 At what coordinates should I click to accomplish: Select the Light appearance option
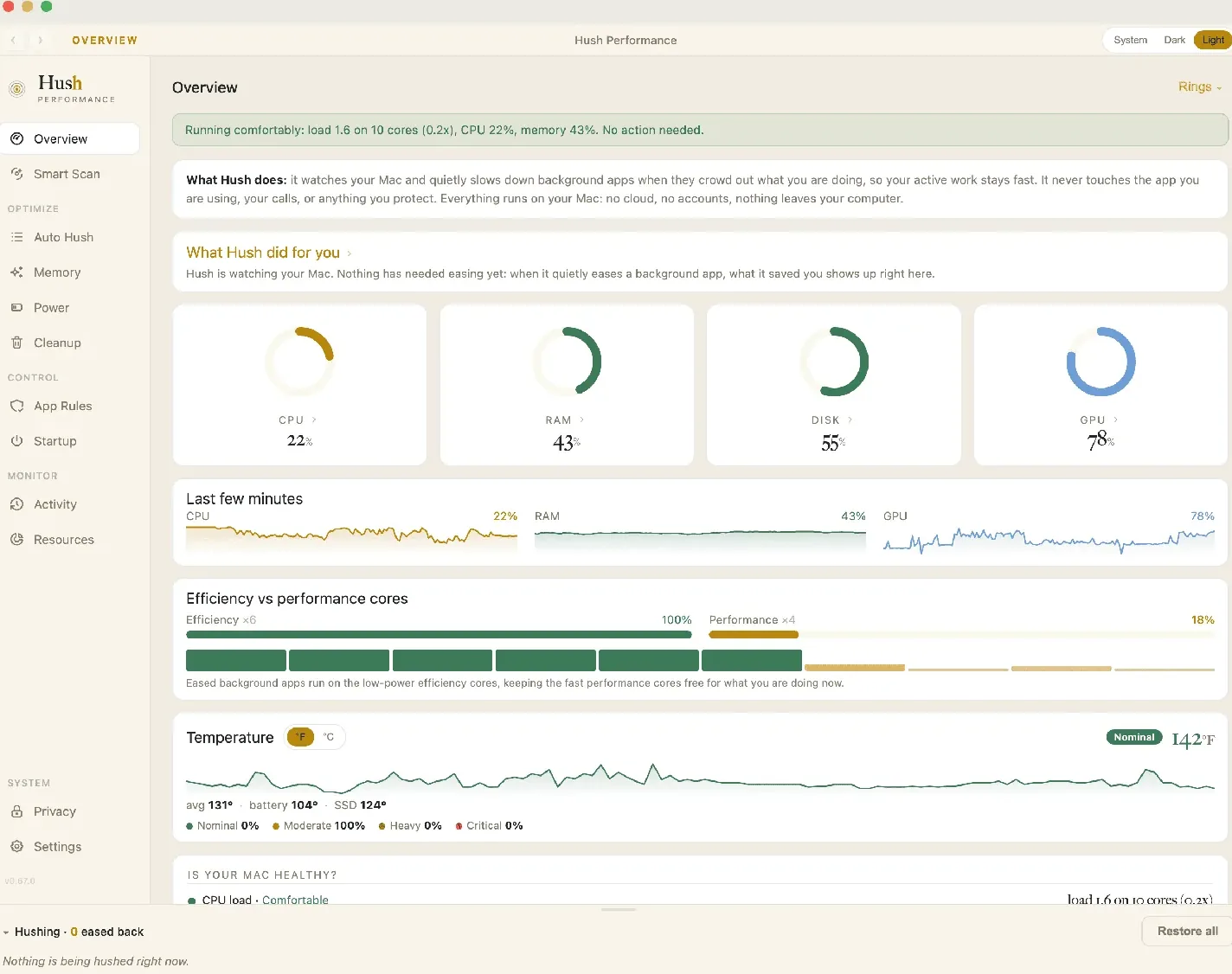pos(1213,40)
